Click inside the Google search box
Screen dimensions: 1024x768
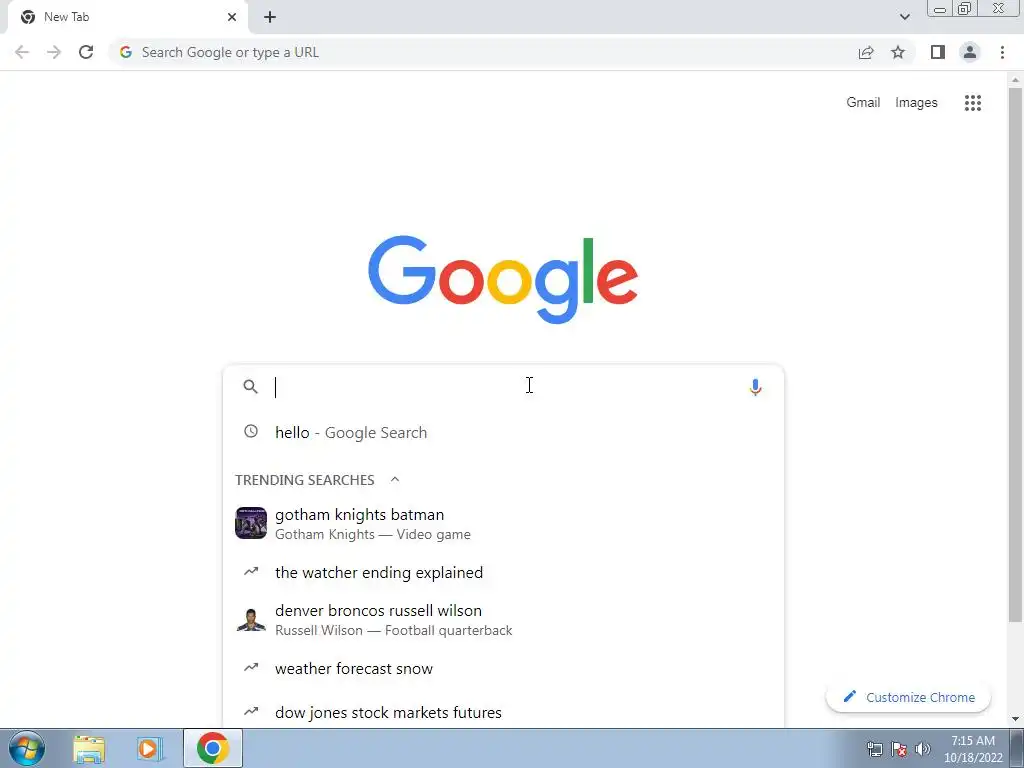coord(503,387)
